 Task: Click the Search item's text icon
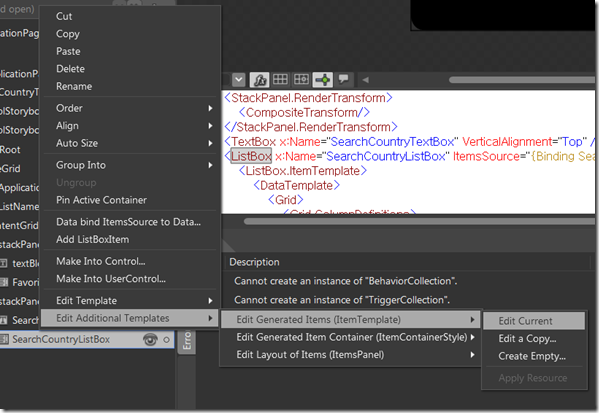pyautogui.click(x=3, y=320)
